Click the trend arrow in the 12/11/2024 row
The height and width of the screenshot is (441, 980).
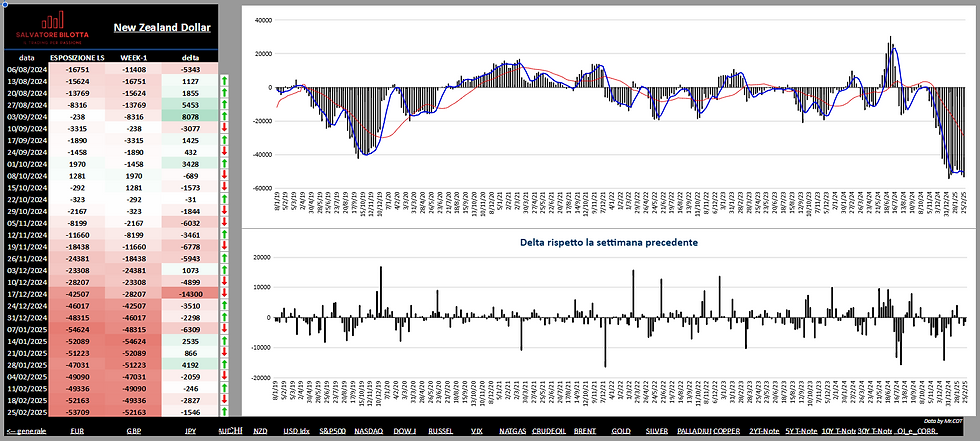(x=224, y=234)
